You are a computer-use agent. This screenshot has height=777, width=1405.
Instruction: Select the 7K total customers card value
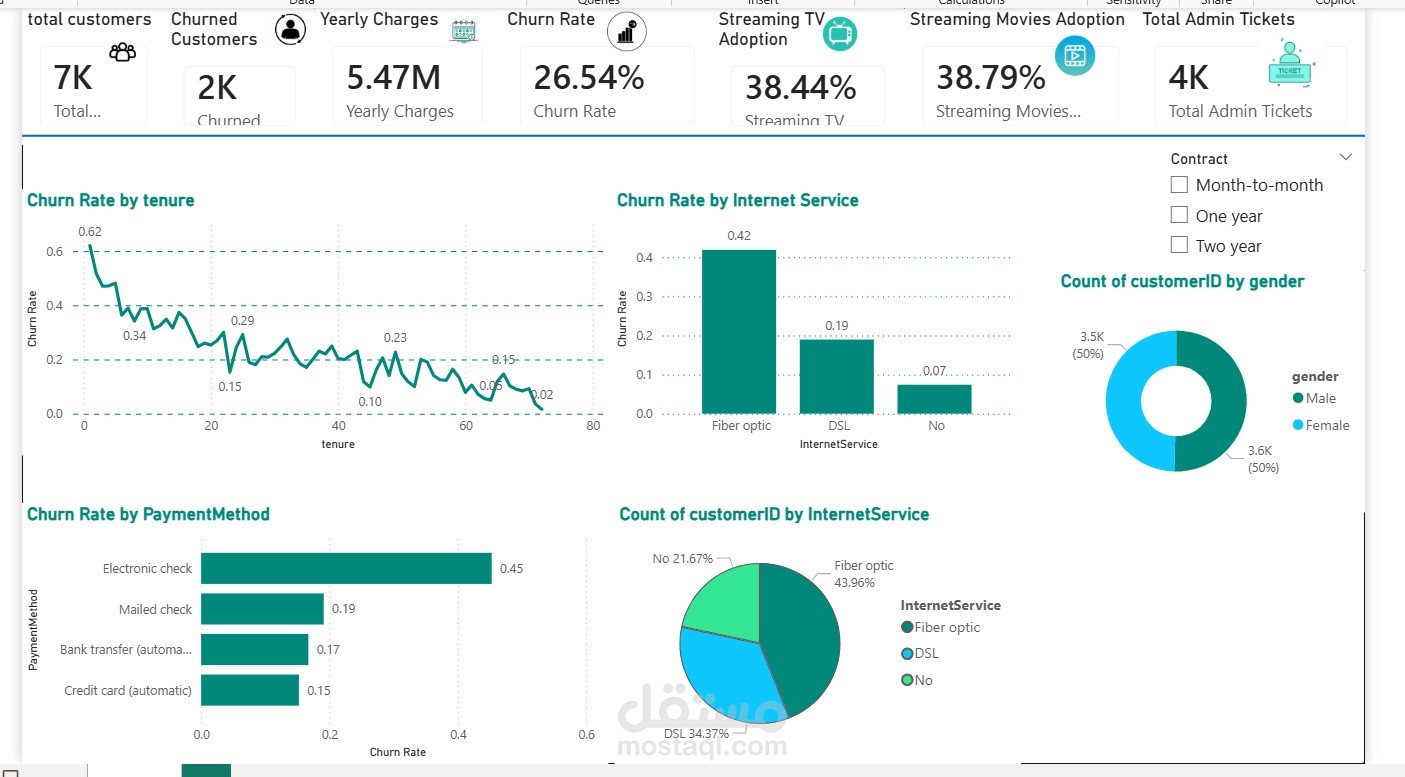click(x=73, y=77)
